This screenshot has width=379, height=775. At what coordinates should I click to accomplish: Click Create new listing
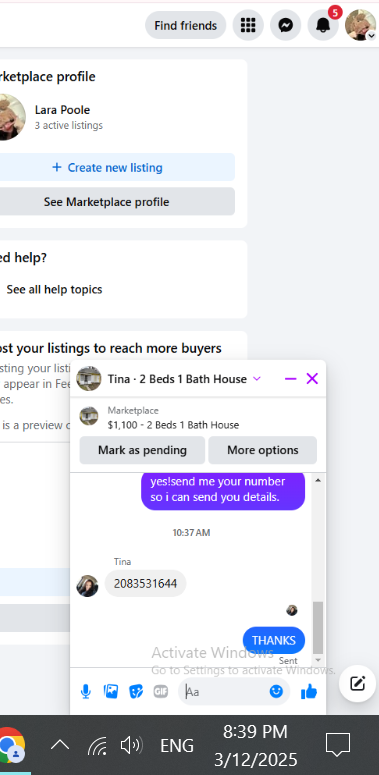tap(107, 168)
